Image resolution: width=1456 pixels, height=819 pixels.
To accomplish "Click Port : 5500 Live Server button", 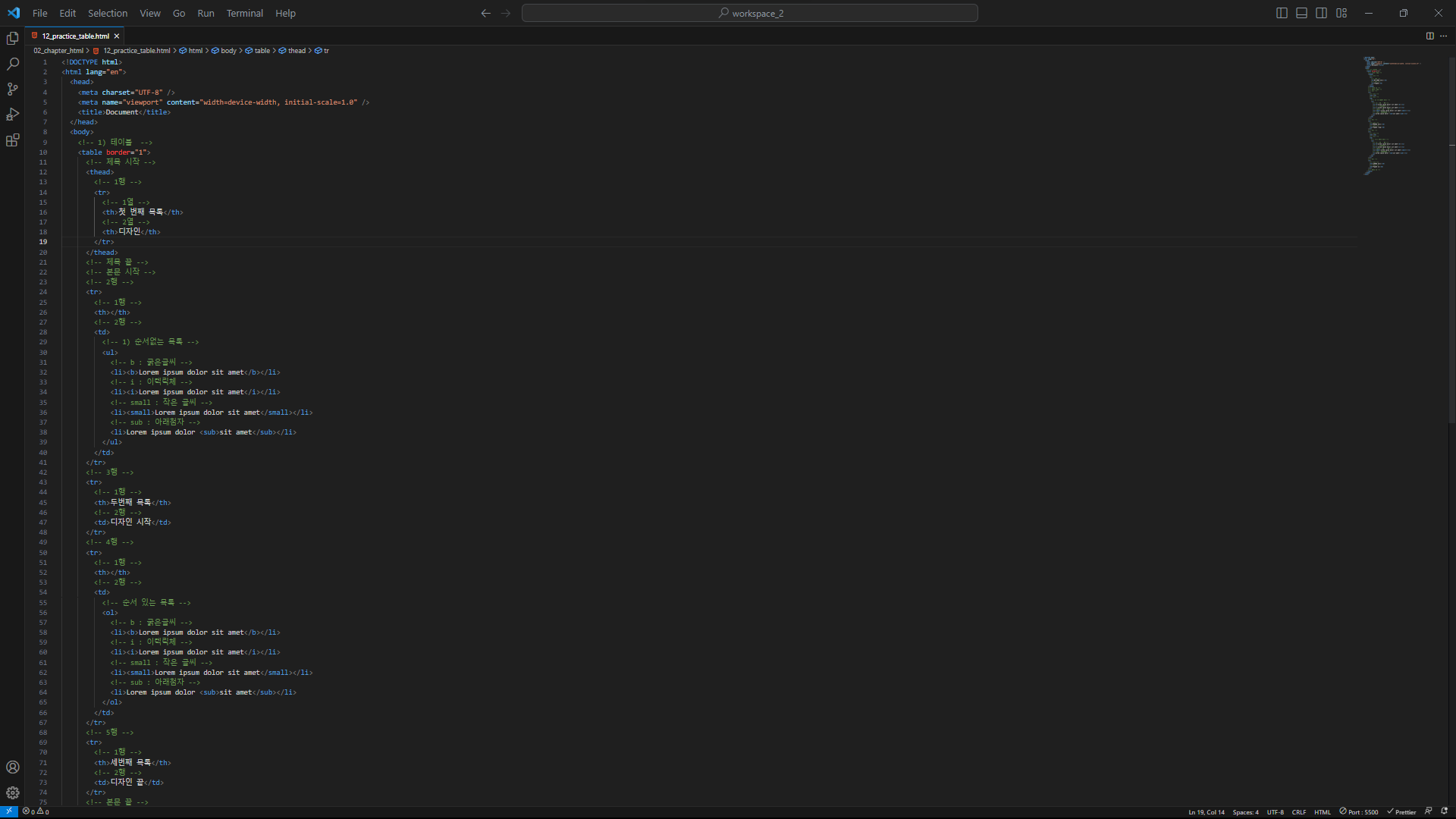I will click(x=1359, y=811).
